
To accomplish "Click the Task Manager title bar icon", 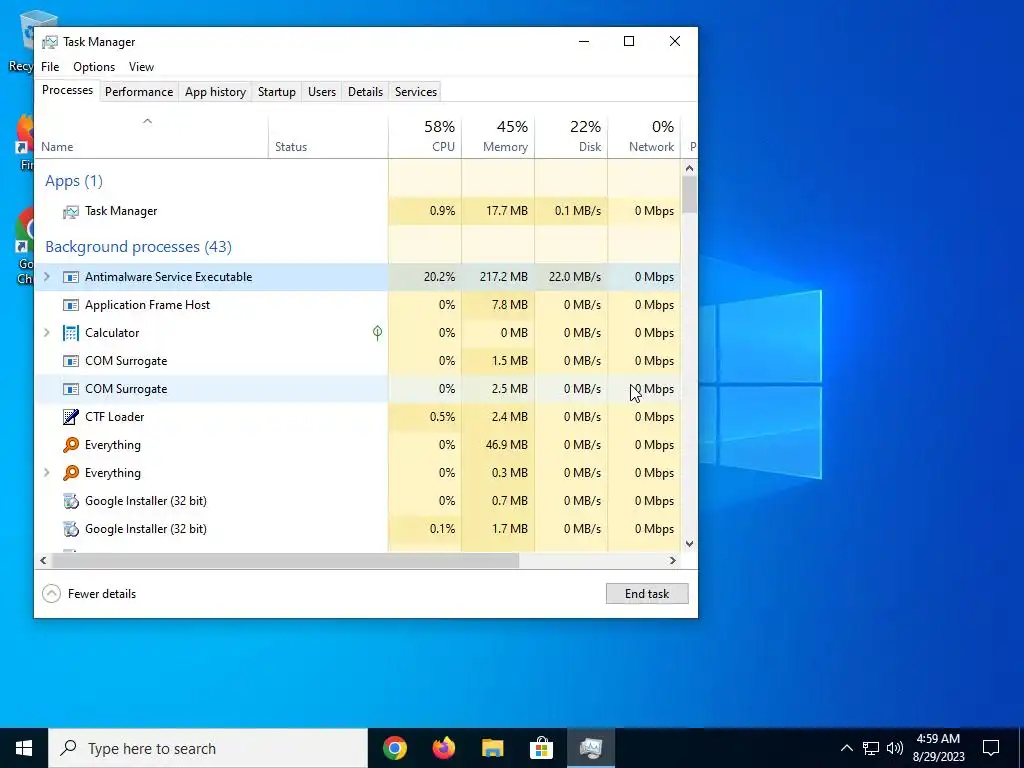I will pyautogui.click(x=50, y=42).
